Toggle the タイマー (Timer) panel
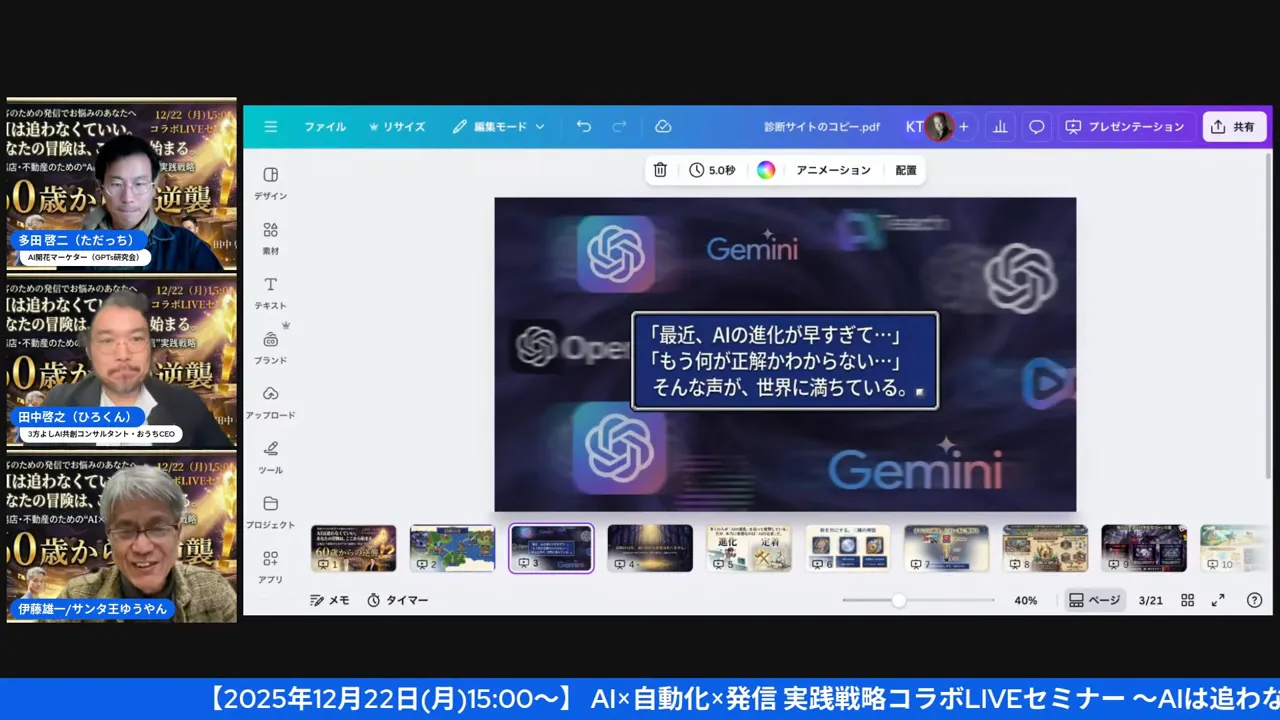 (398, 600)
